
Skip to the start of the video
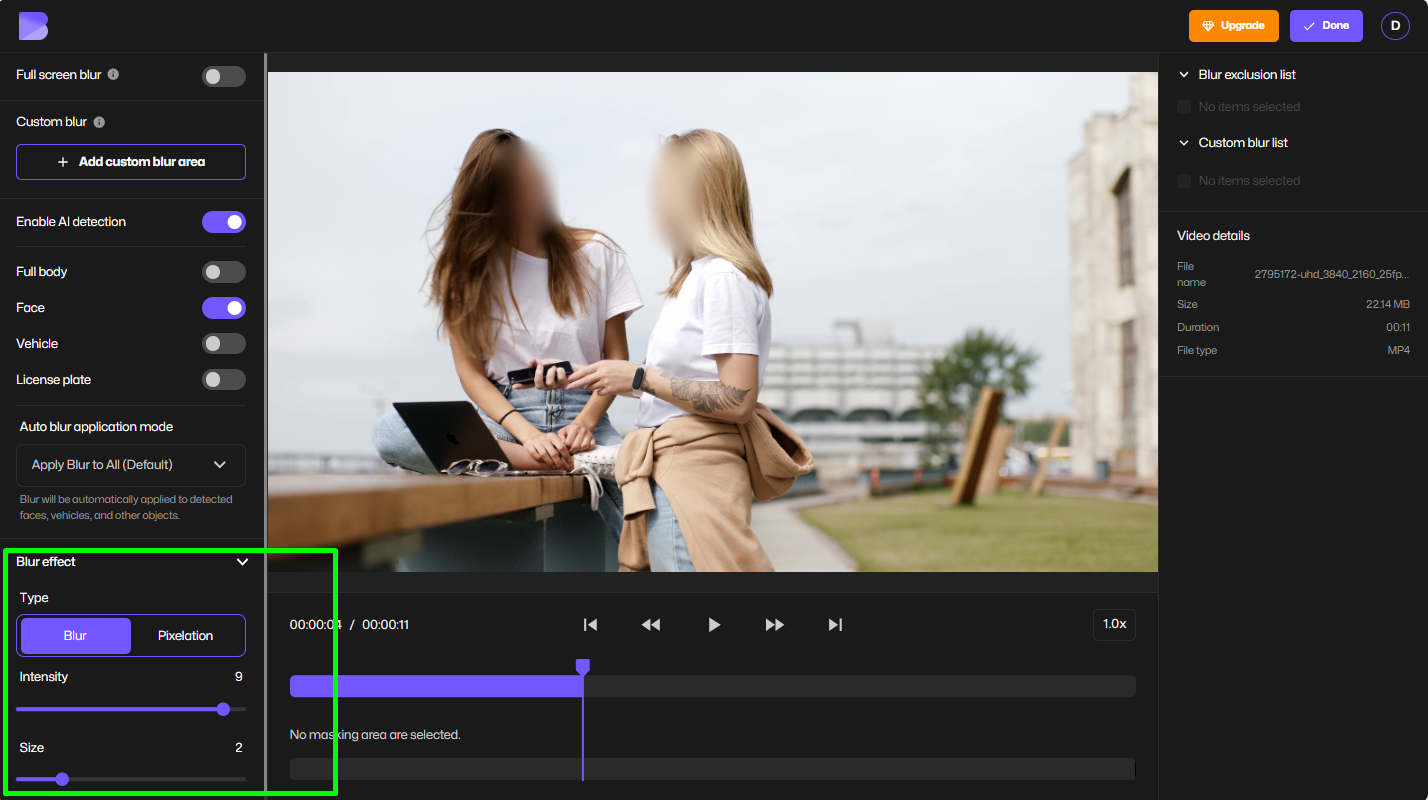590,624
